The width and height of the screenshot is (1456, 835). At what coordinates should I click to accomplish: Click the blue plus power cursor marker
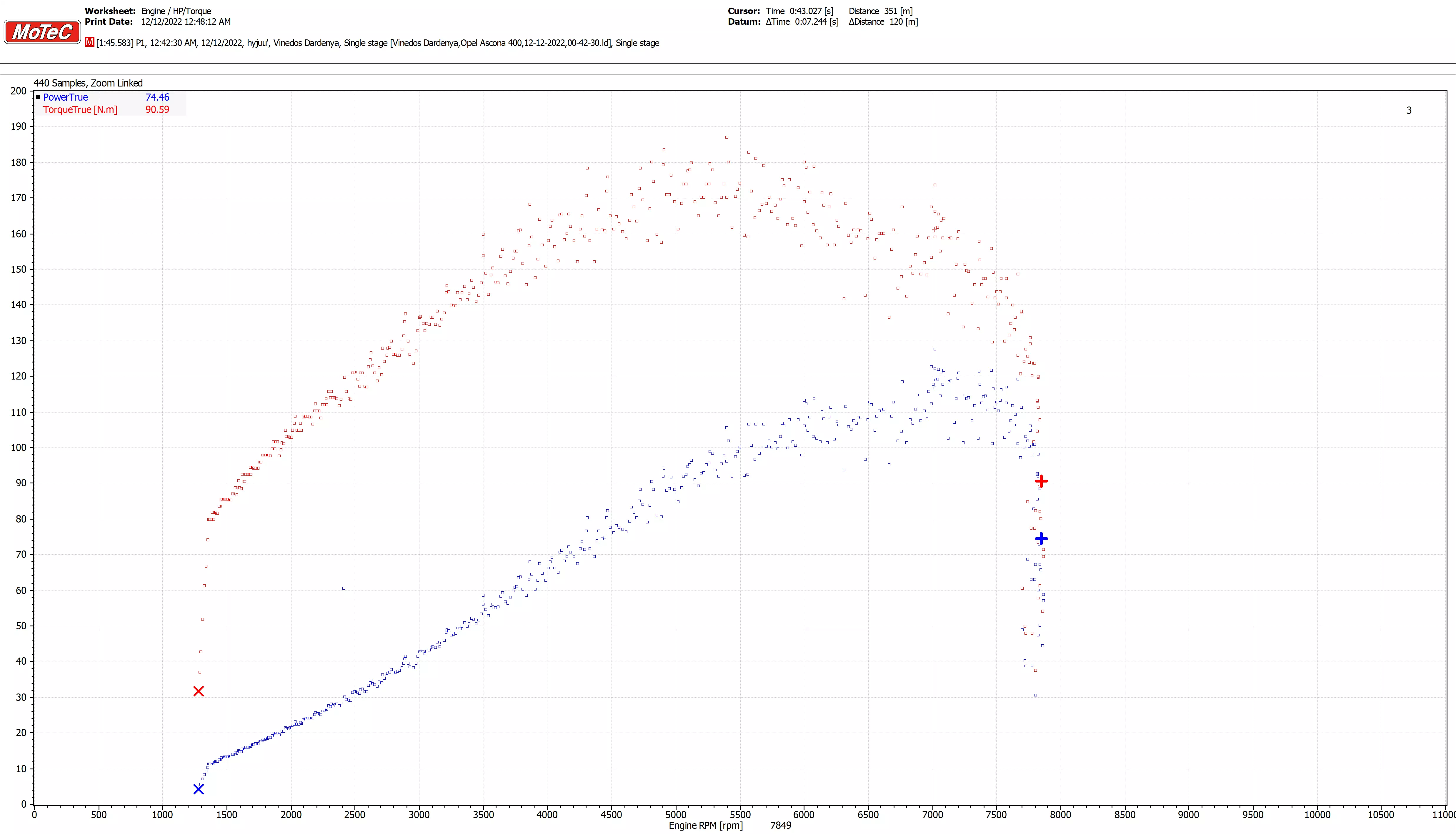tap(1042, 538)
